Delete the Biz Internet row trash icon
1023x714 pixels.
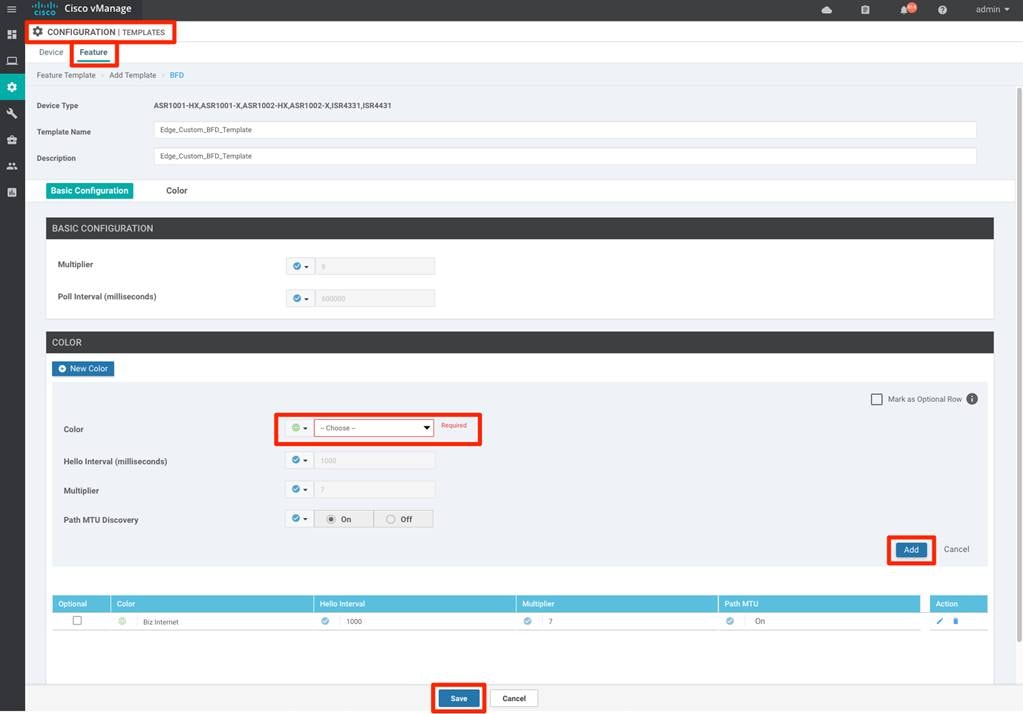pos(956,621)
